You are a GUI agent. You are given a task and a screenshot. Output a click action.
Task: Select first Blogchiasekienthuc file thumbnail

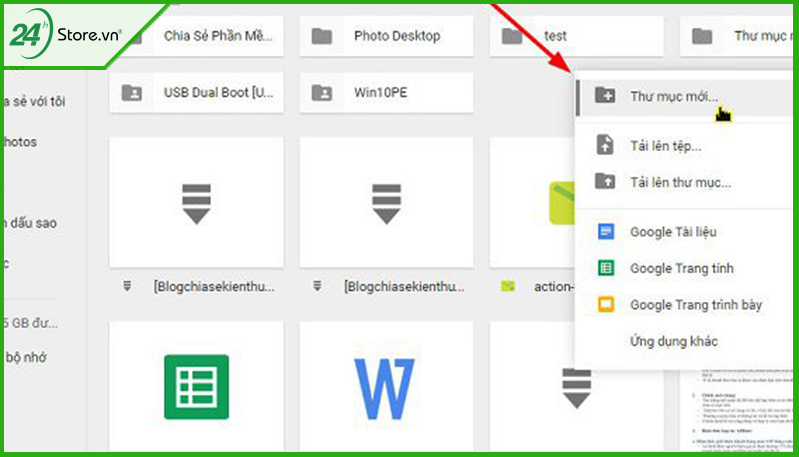click(197, 203)
